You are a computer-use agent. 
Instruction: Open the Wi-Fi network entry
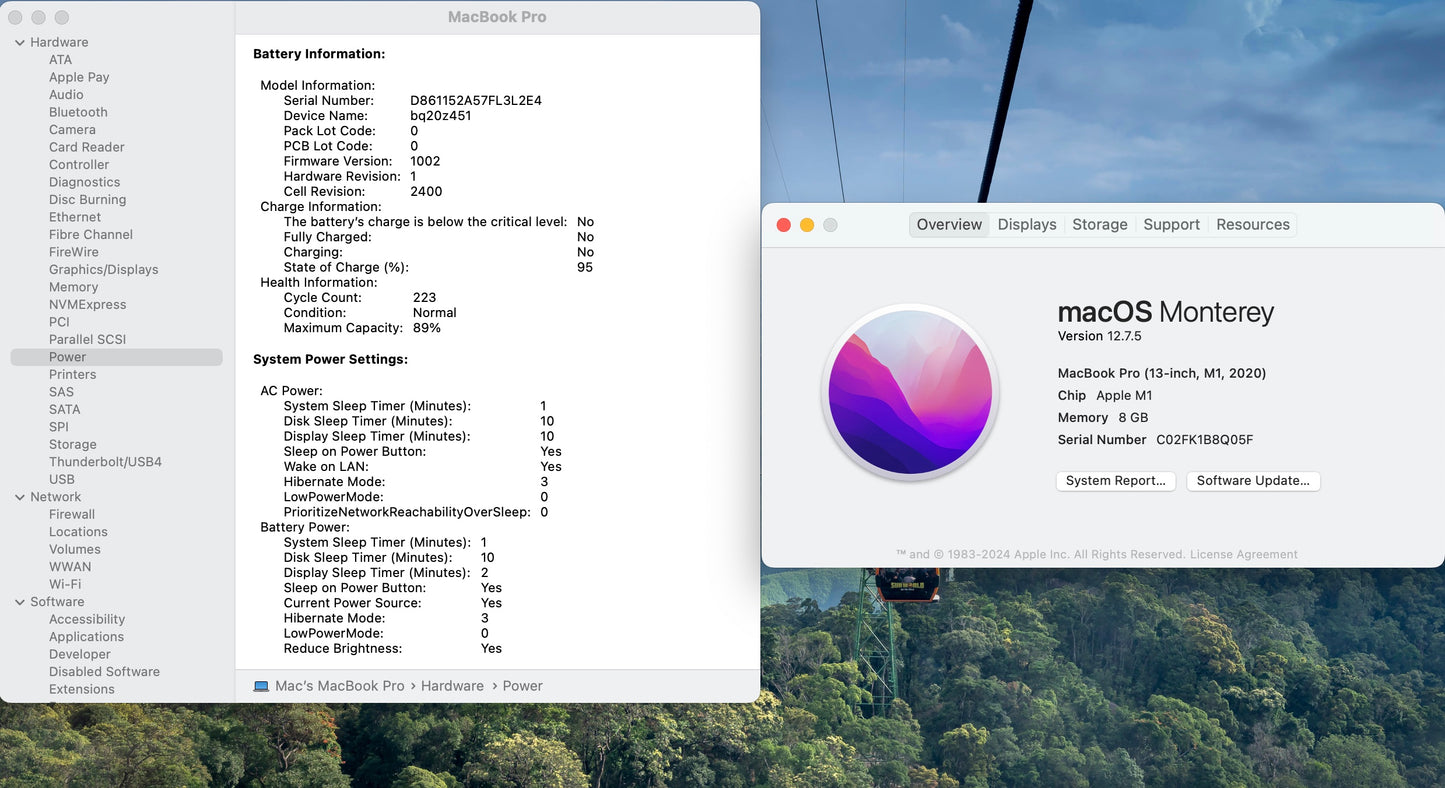coord(65,585)
